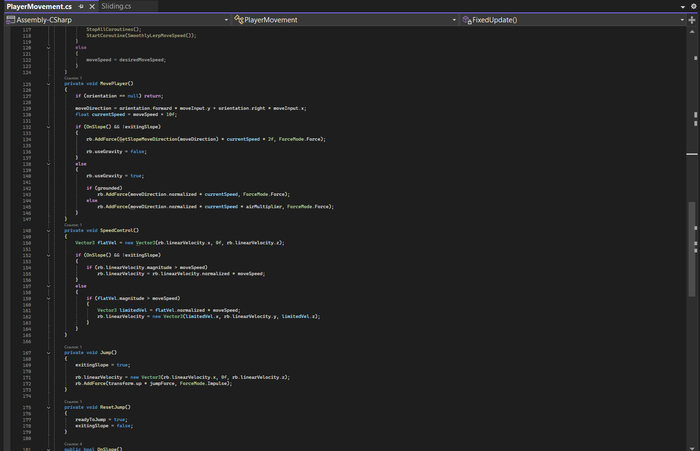700x451 pixels.
Task: Click the vertical scrollbar thumb
Action: pyautogui.click(x=693, y=250)
